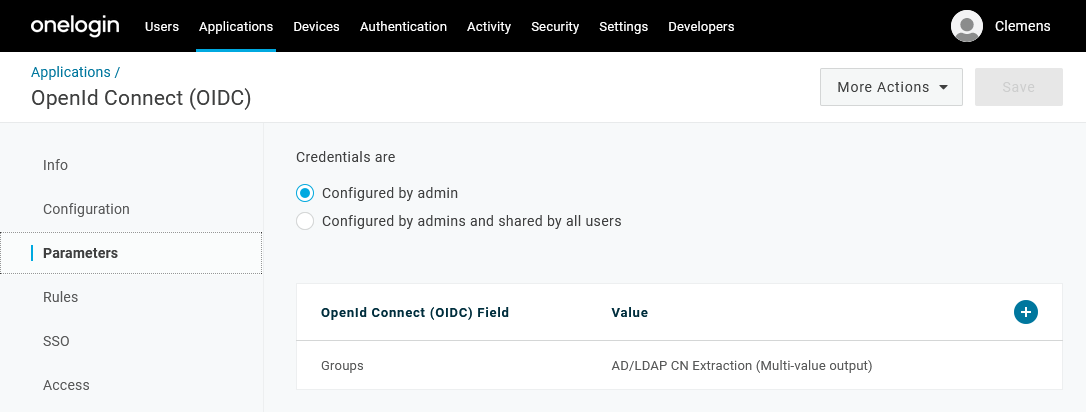Switch to the Configuration tab
The image size is (1086, 412).
86,209
